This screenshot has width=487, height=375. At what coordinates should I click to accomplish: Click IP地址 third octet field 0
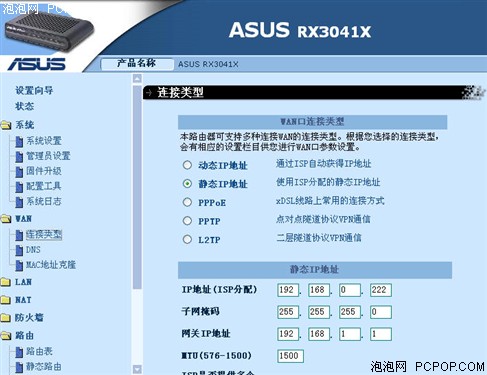[350, 290]
